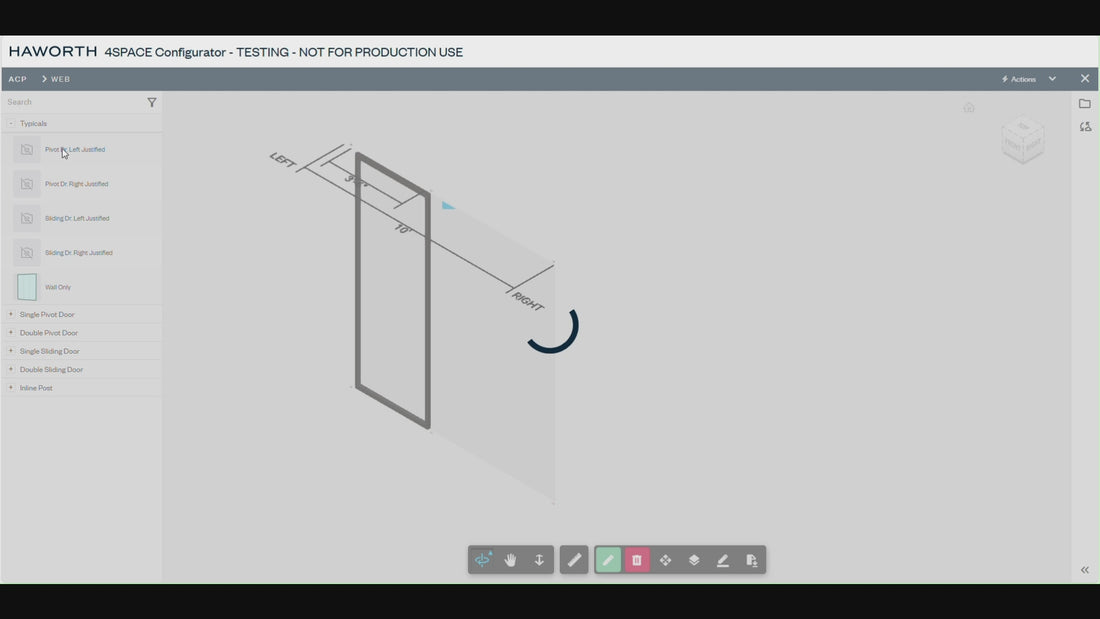Viewport: 1100px width, 619px height.
Task: Open the folder icon in right sidebar
Action: point(1085,103)
